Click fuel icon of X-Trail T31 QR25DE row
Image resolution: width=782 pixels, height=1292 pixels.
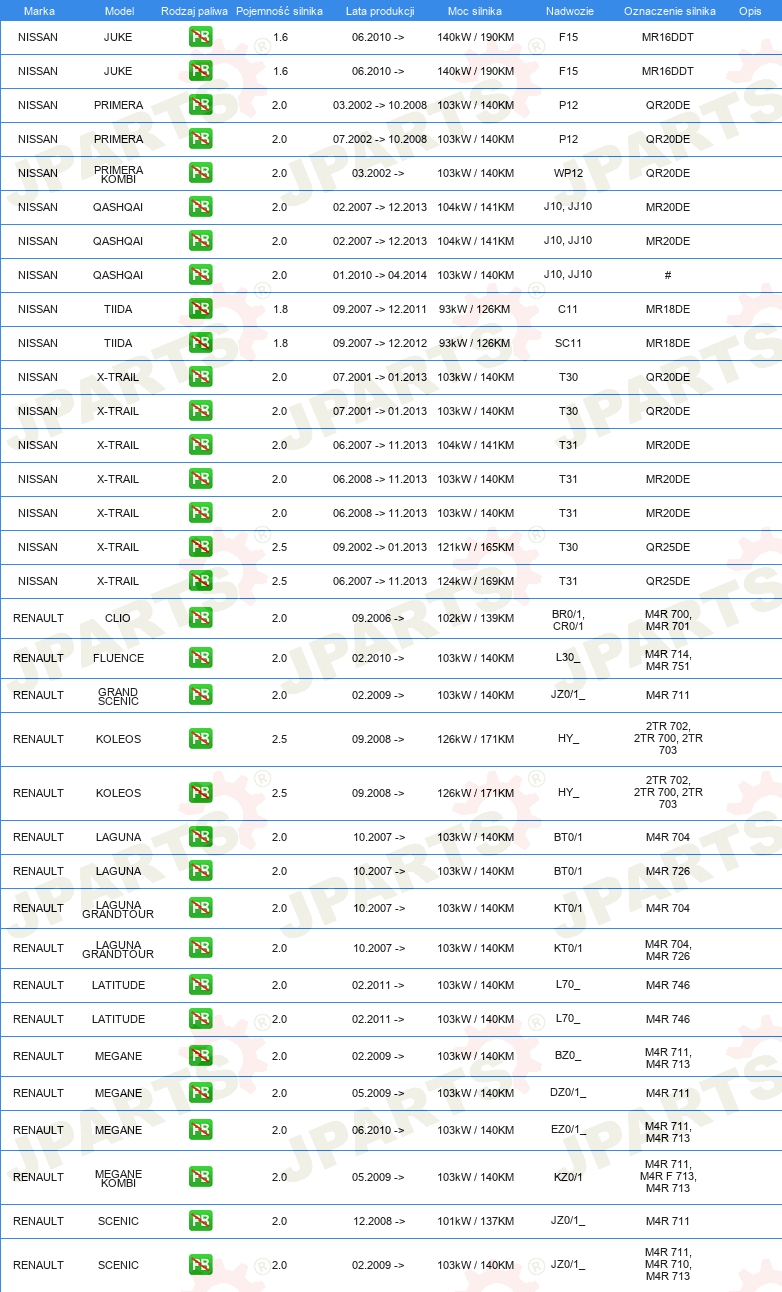(x=200, y=581)
